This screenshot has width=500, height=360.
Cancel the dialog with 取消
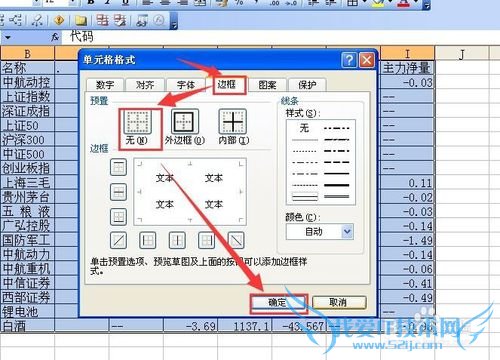pyautogui.click(x=338, y=303)
